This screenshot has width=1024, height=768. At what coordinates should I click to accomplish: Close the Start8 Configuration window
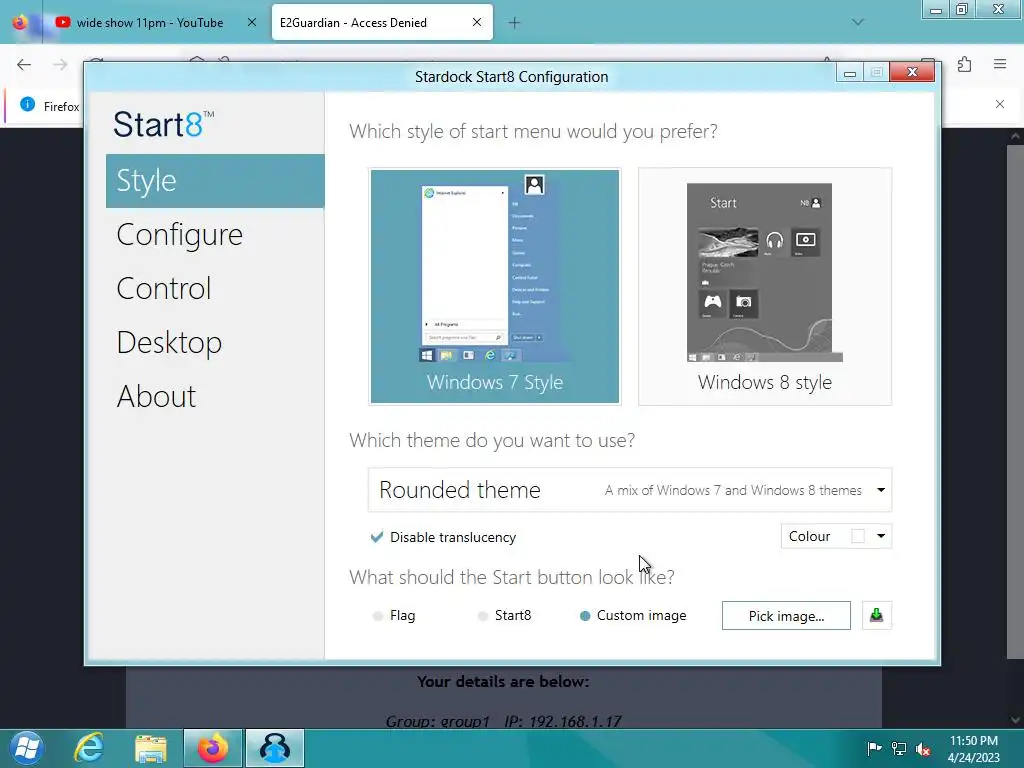point(912,72)
